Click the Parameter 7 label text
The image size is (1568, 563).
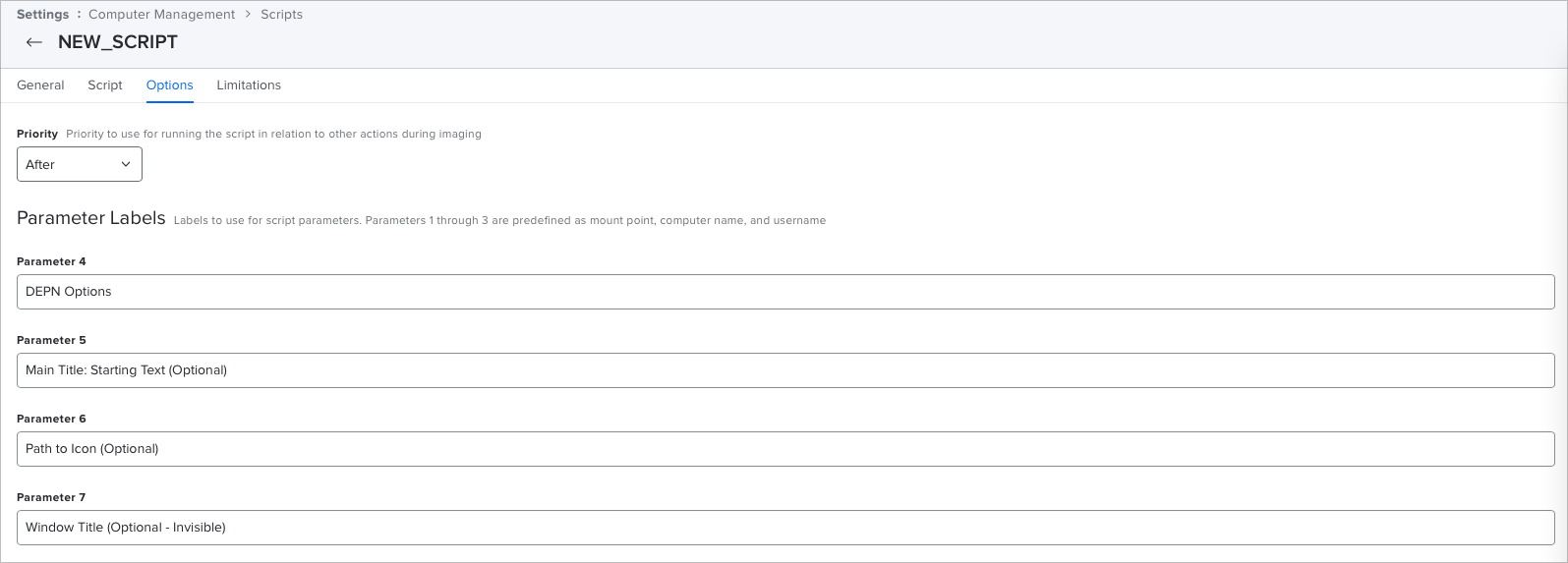tap(51, 497)
